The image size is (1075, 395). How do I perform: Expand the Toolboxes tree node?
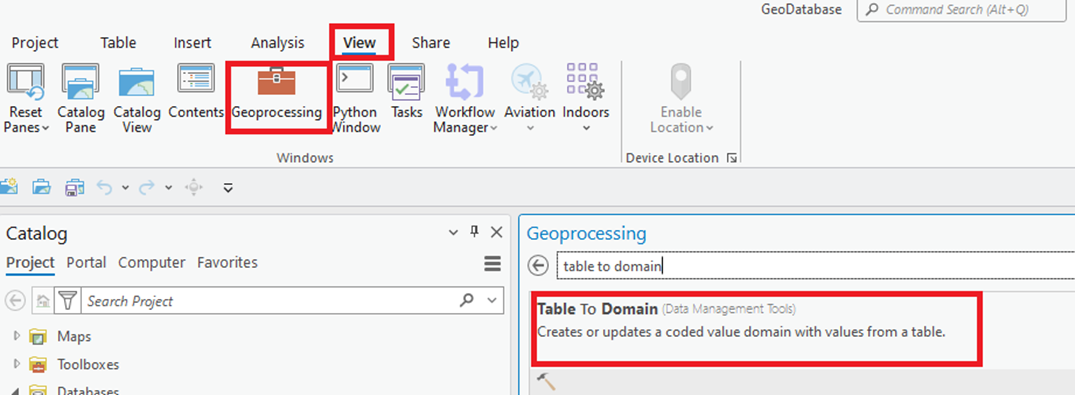click(17, 364)
